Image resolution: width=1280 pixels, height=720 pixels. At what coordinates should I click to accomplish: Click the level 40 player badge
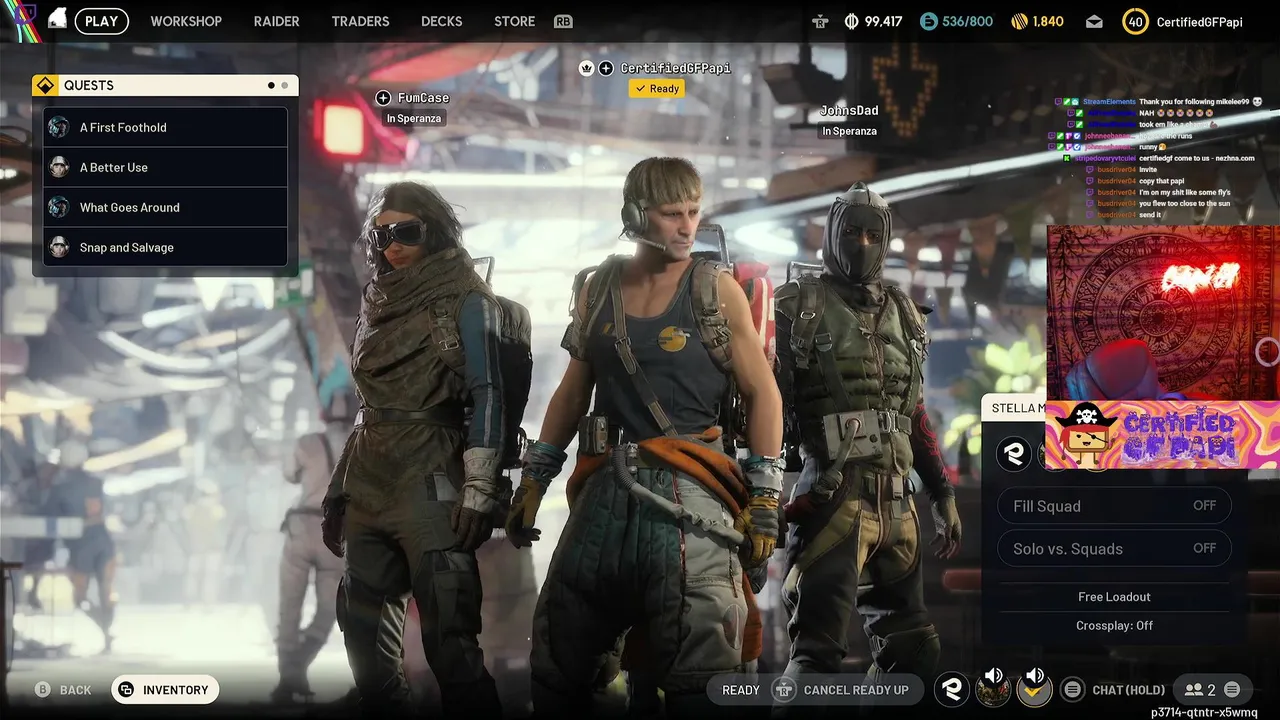[1135, 21]
